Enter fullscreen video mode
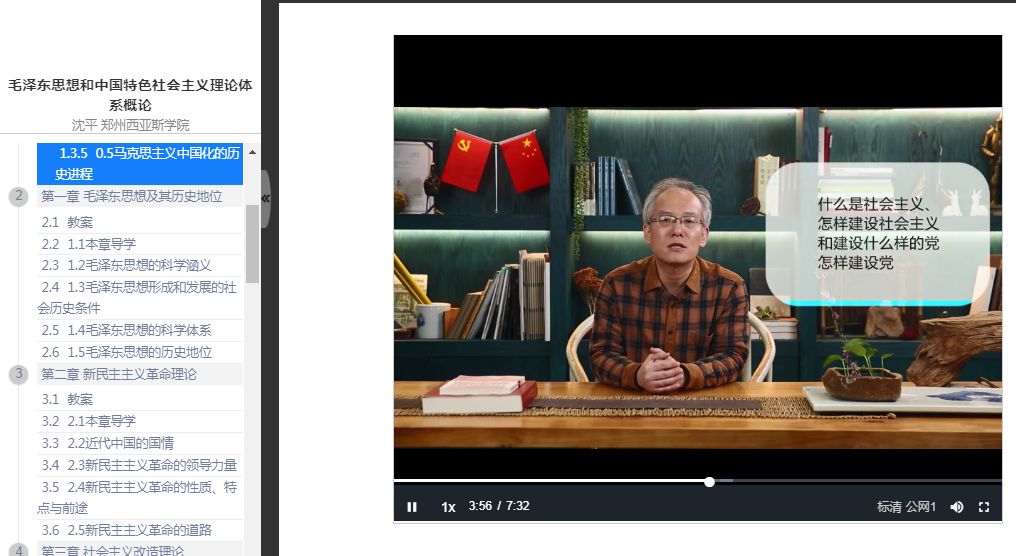This screenshot has width=1016, height=556. point(984,507)
